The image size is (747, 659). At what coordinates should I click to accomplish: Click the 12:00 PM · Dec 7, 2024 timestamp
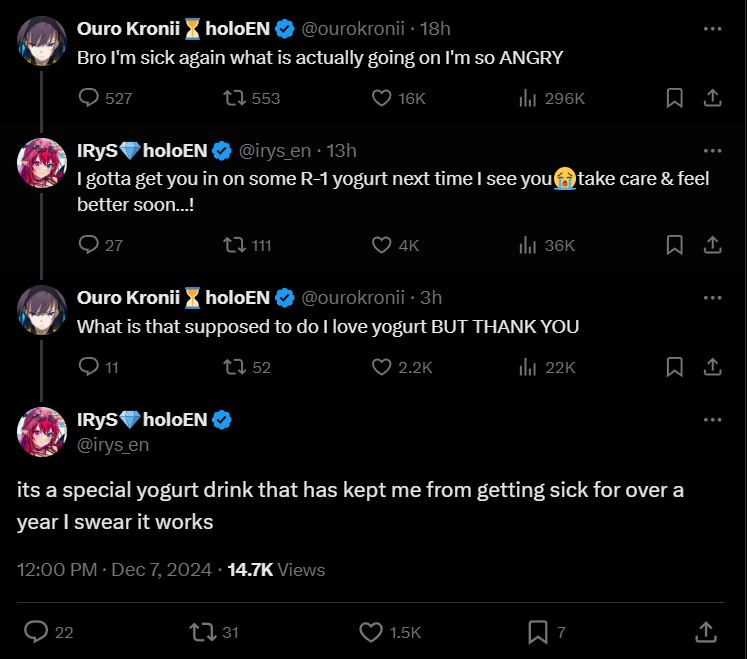[x=114, y=569]
